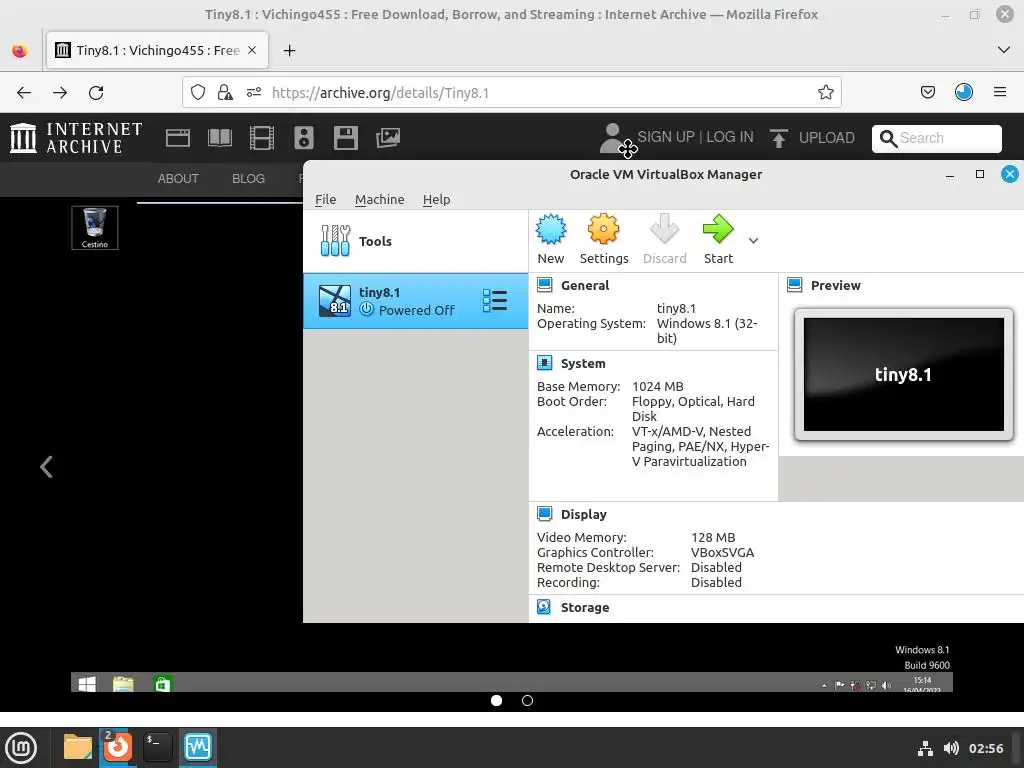Open Internet Archive Video film icon
This screenshot has width=1024, height=768.
262,138
